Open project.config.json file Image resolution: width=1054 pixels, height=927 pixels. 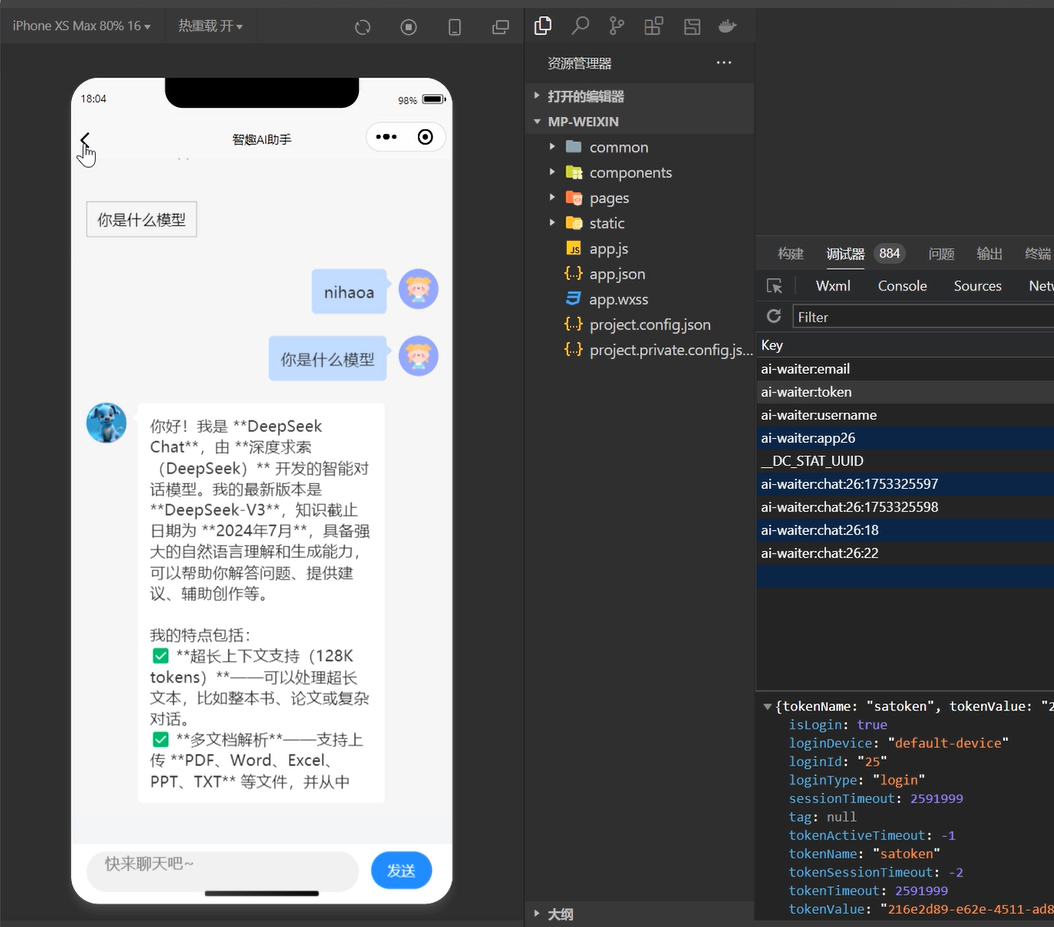tap(649, 325)
